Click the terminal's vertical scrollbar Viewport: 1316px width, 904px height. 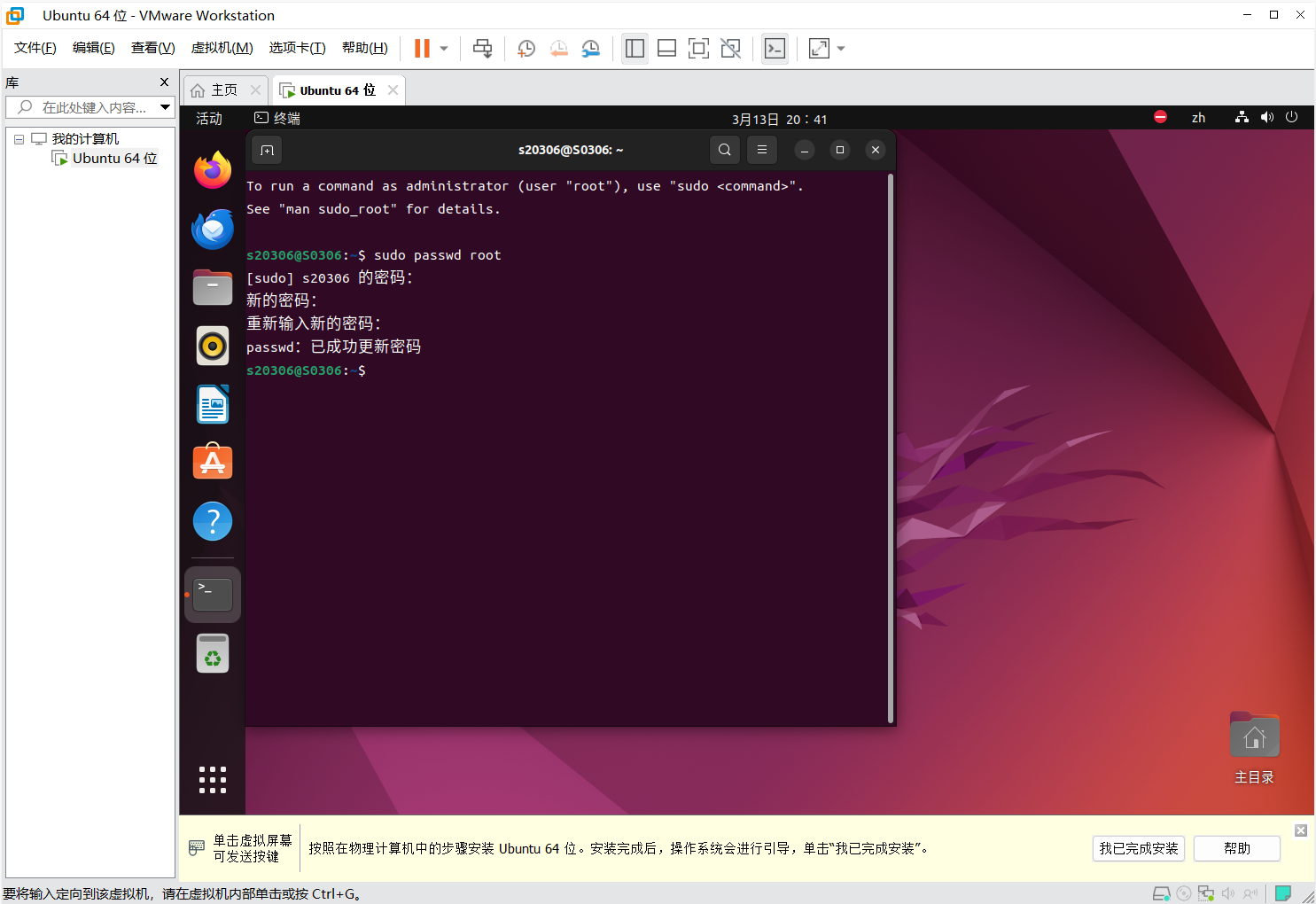(890, 443)
